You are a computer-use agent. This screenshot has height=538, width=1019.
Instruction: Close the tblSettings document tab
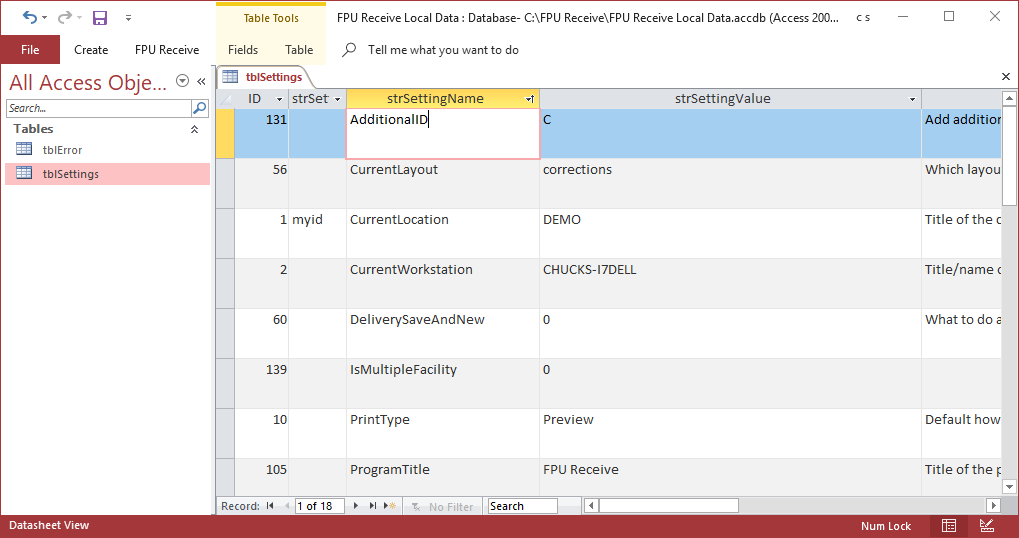tap(1006, 77)
